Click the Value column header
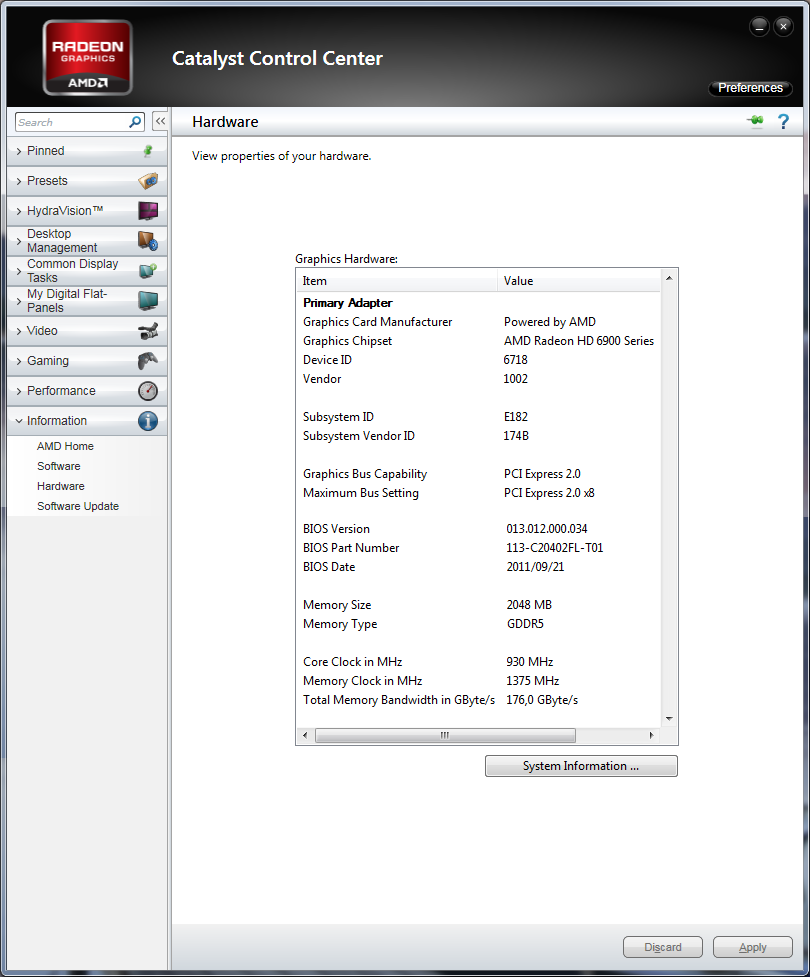 [x=579, y=281]
